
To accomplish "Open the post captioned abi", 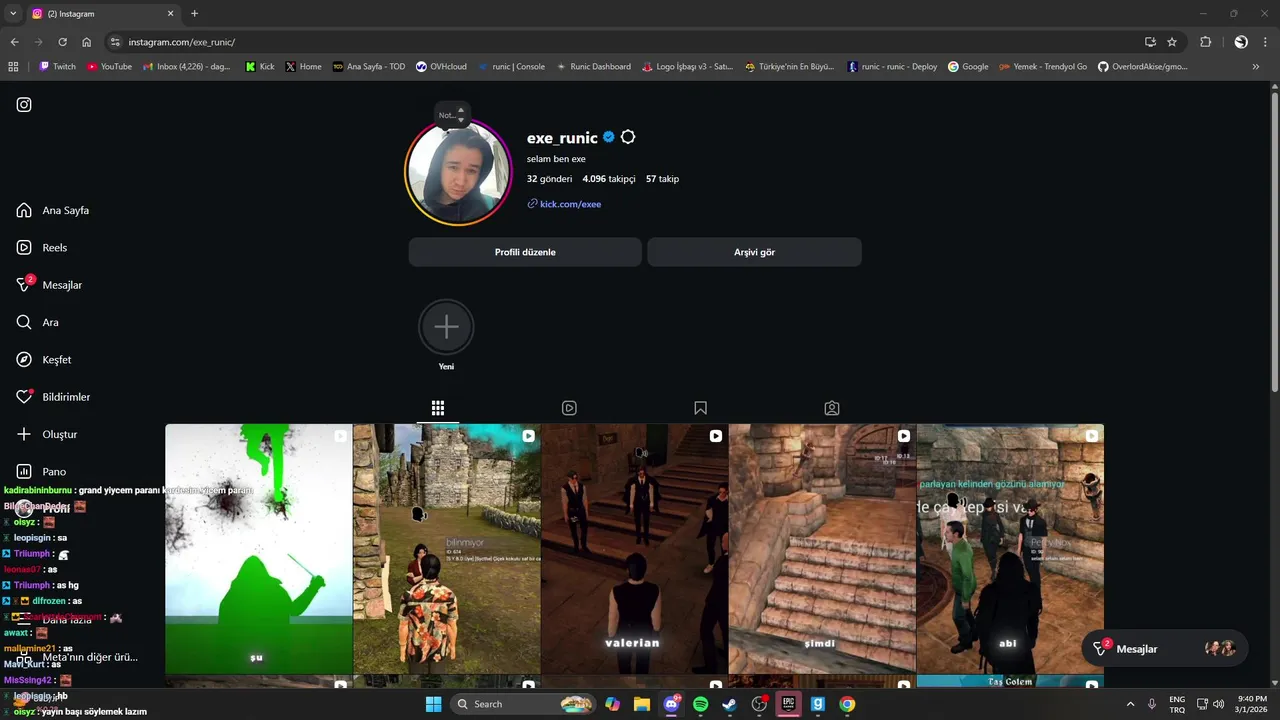I will pyautogui.click(x=1010, y=549).
